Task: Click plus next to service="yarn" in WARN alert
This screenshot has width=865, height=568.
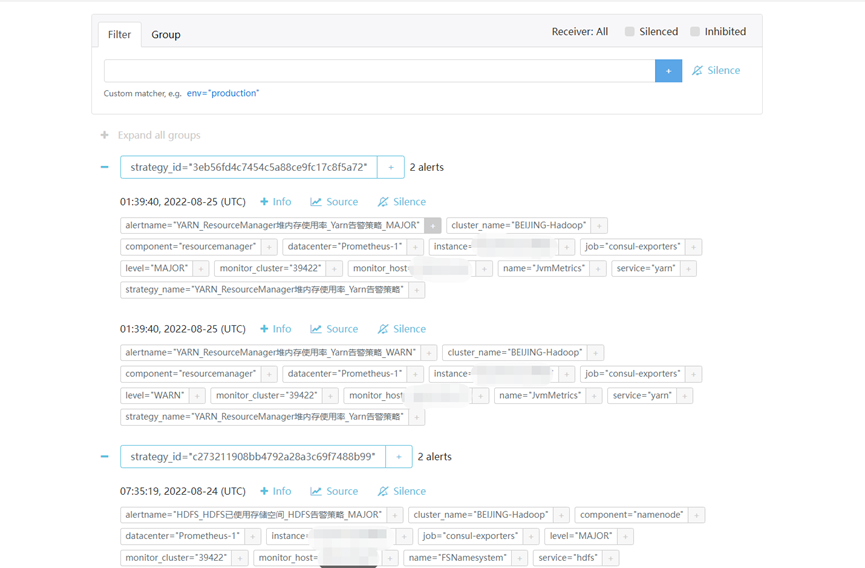Action: click(x=685, y=396)
